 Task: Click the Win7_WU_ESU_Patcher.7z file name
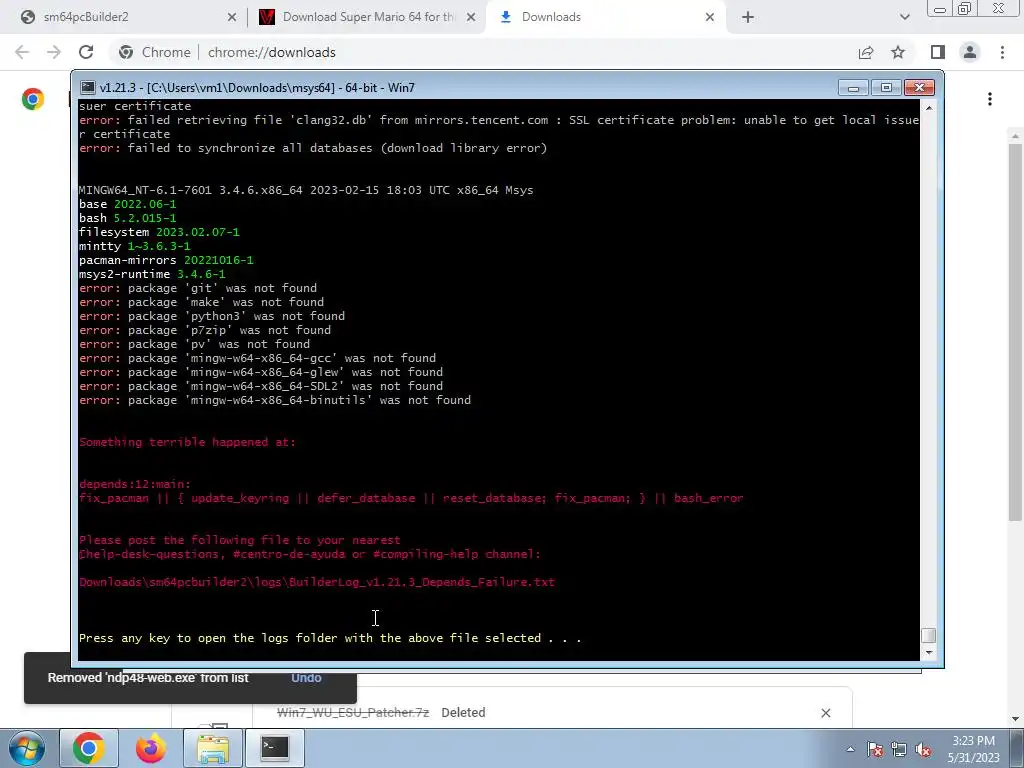[353, 712]
